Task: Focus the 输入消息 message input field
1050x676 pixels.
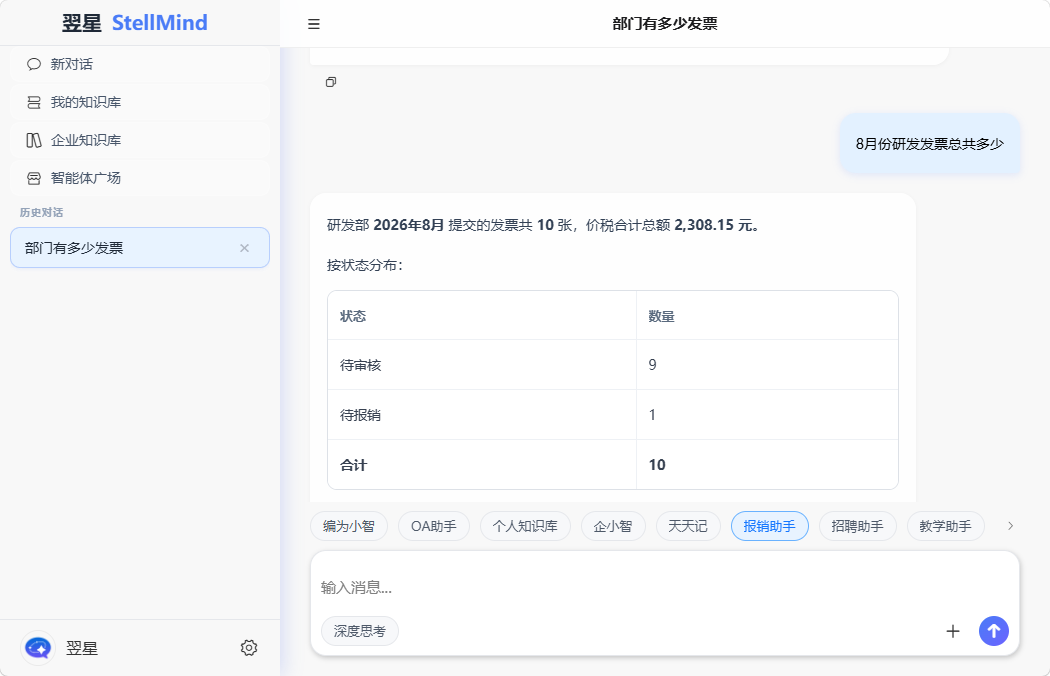Action: (x=664, y=588)
